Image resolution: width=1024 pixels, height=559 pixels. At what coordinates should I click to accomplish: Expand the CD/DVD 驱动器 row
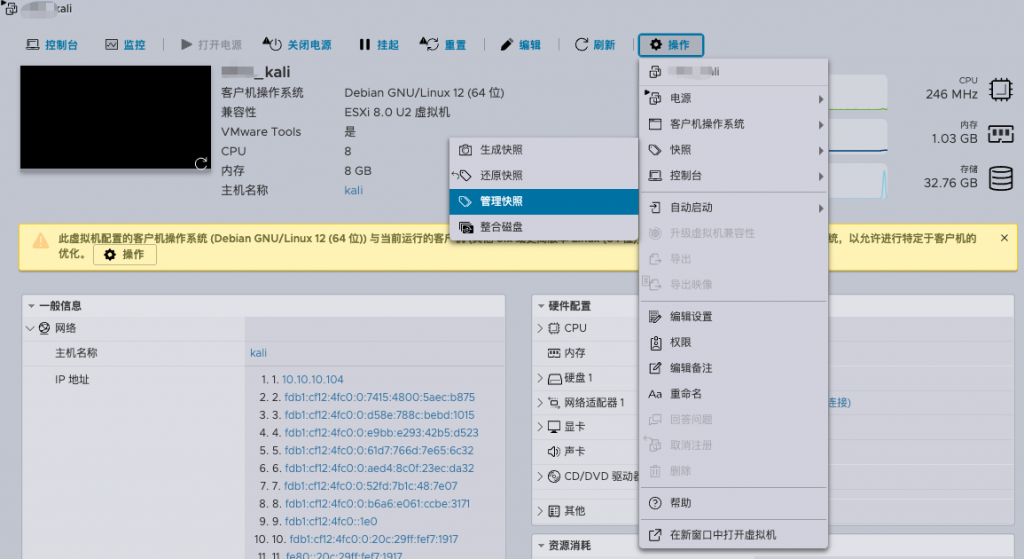(540, 476)
